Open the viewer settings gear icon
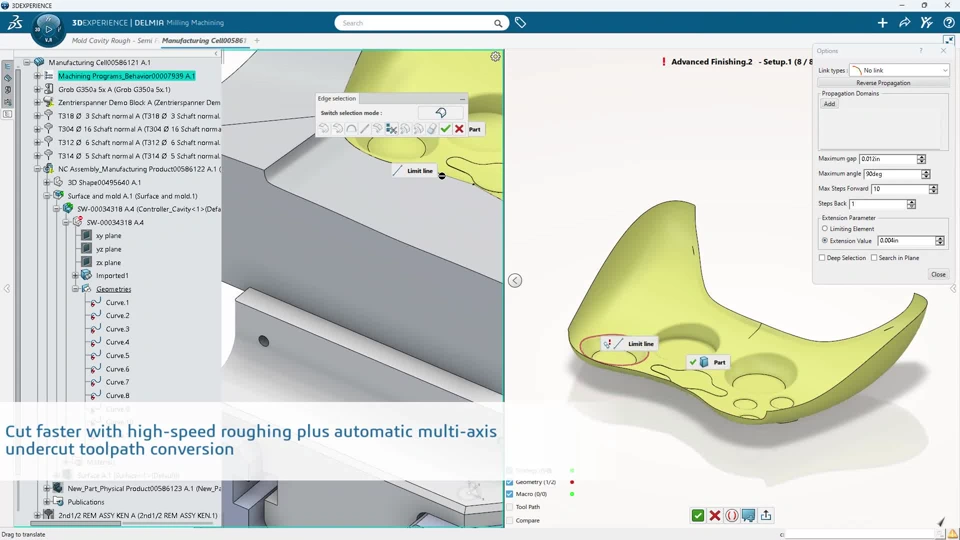This screenshot has height=540, width=960. (495, 57)
